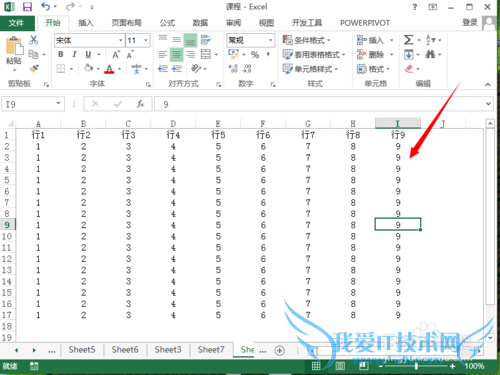Click Accounting number format icon
500x375 pixels.
[x=233, y=54]
